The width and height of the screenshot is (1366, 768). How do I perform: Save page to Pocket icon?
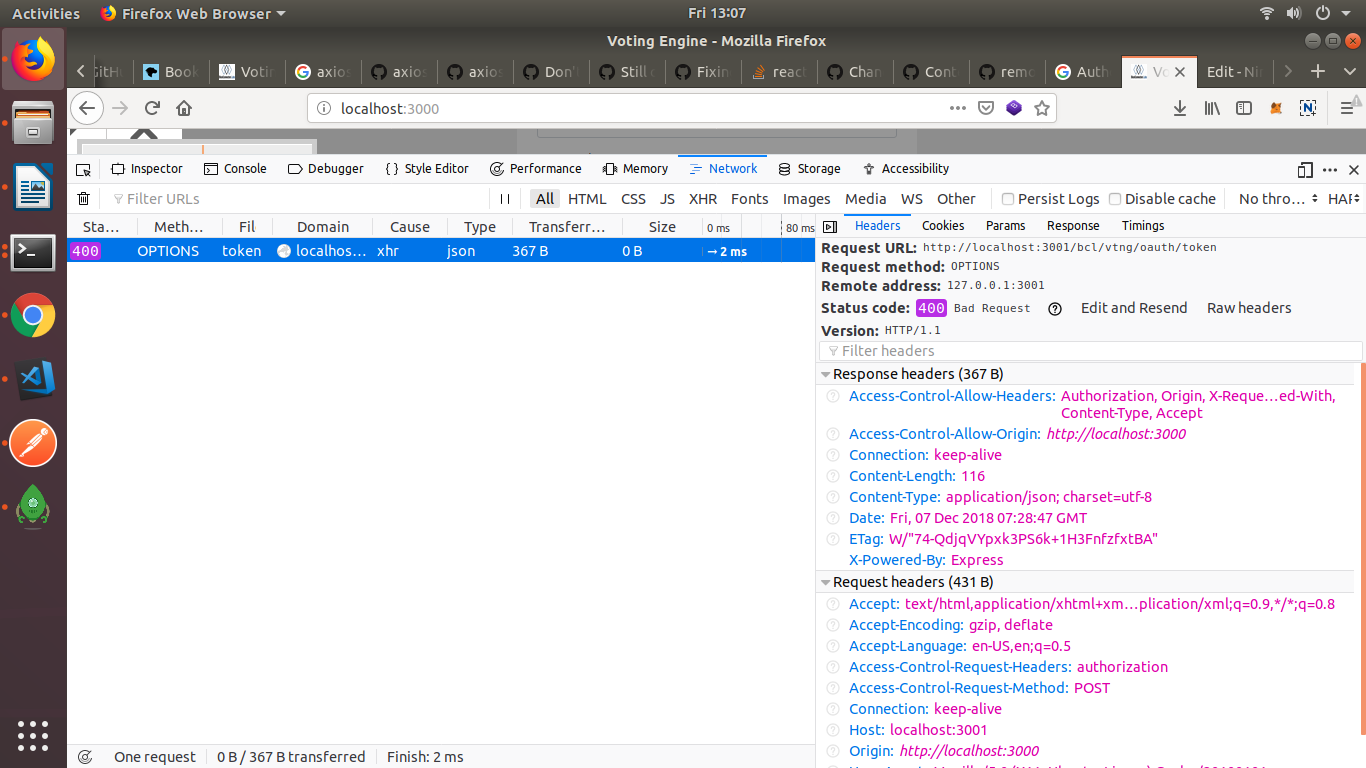(986, 108)
